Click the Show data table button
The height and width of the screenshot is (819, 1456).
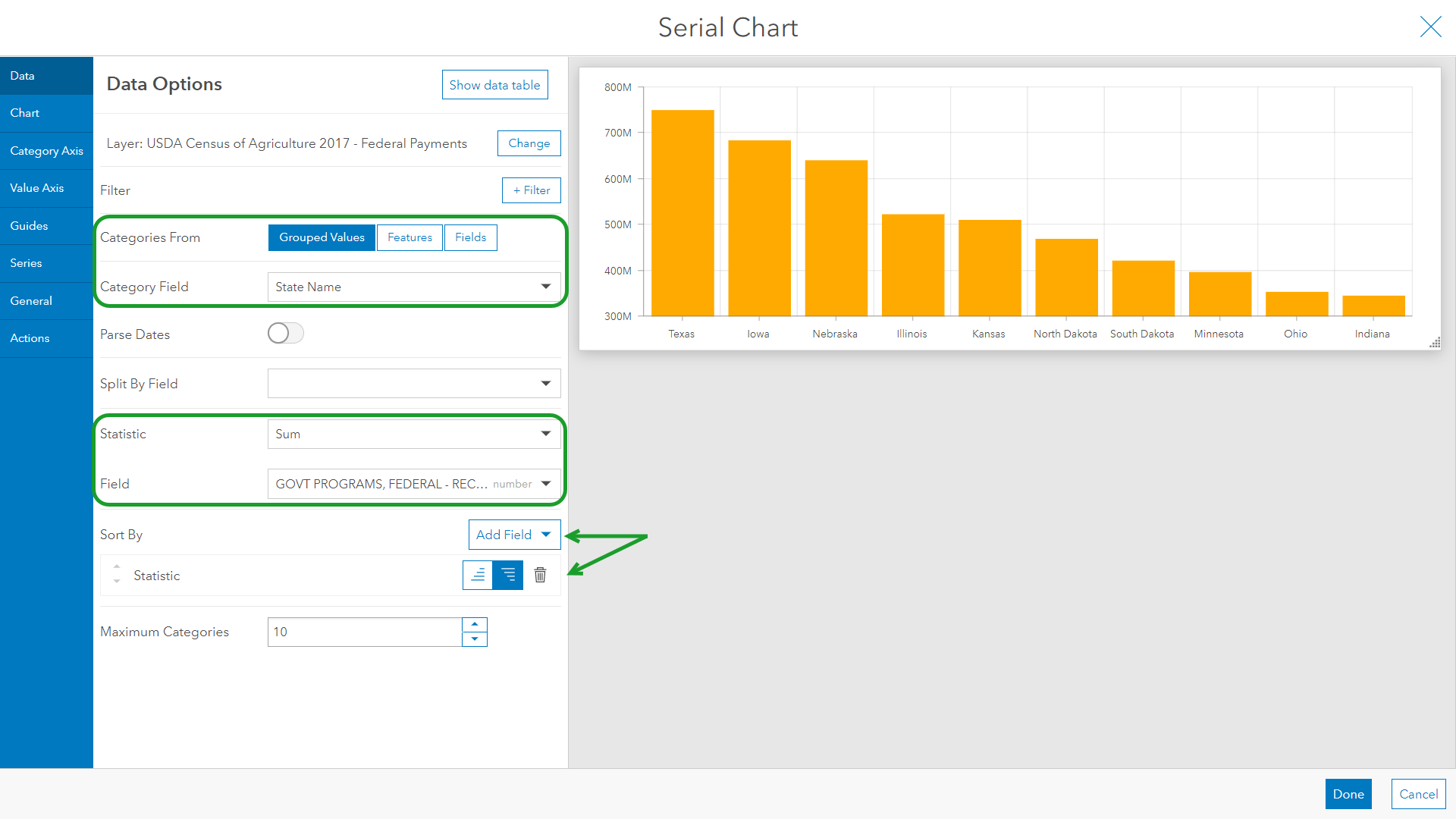coord(494,85)
